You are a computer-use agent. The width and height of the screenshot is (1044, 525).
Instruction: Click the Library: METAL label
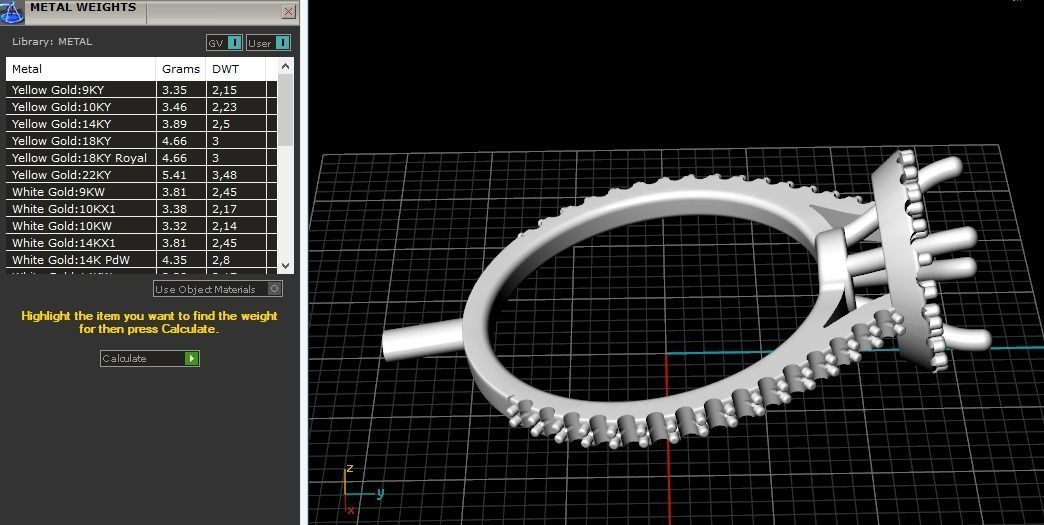click(x=52, y=41)
